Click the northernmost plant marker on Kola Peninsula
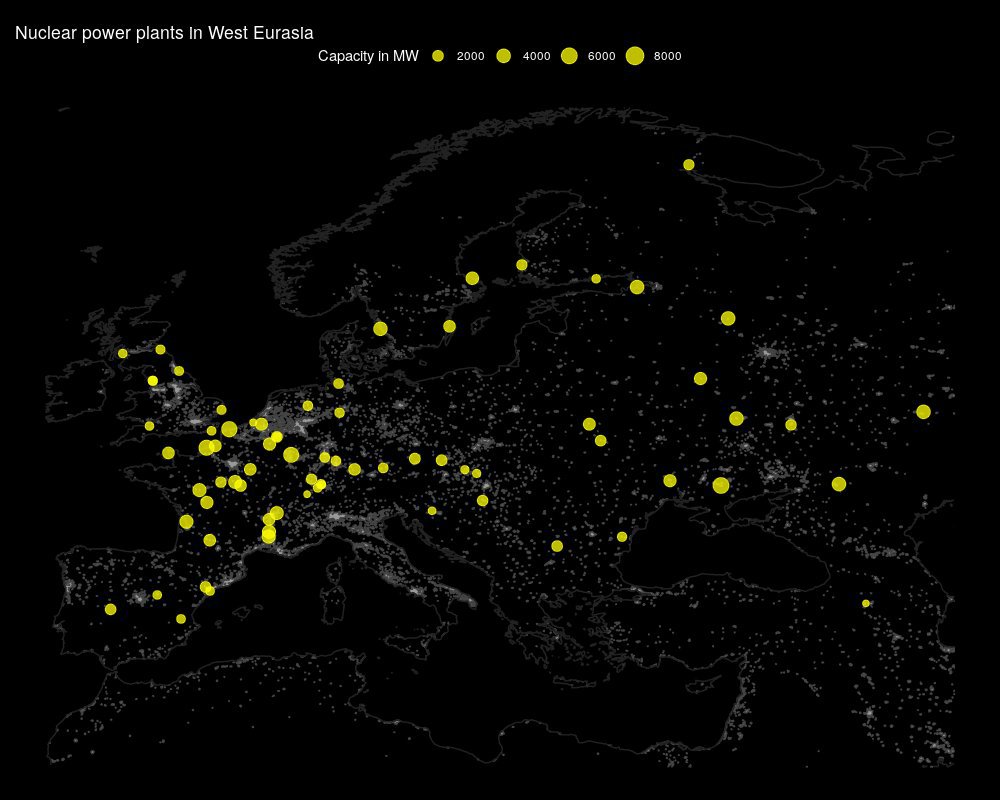The height and width of the screenshot is (800, 1000). [x=689, y=164]
